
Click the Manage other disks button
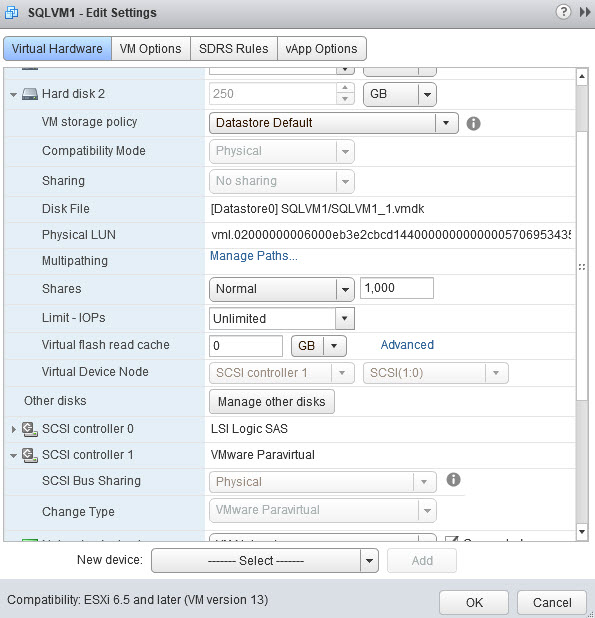coord(271,402)
